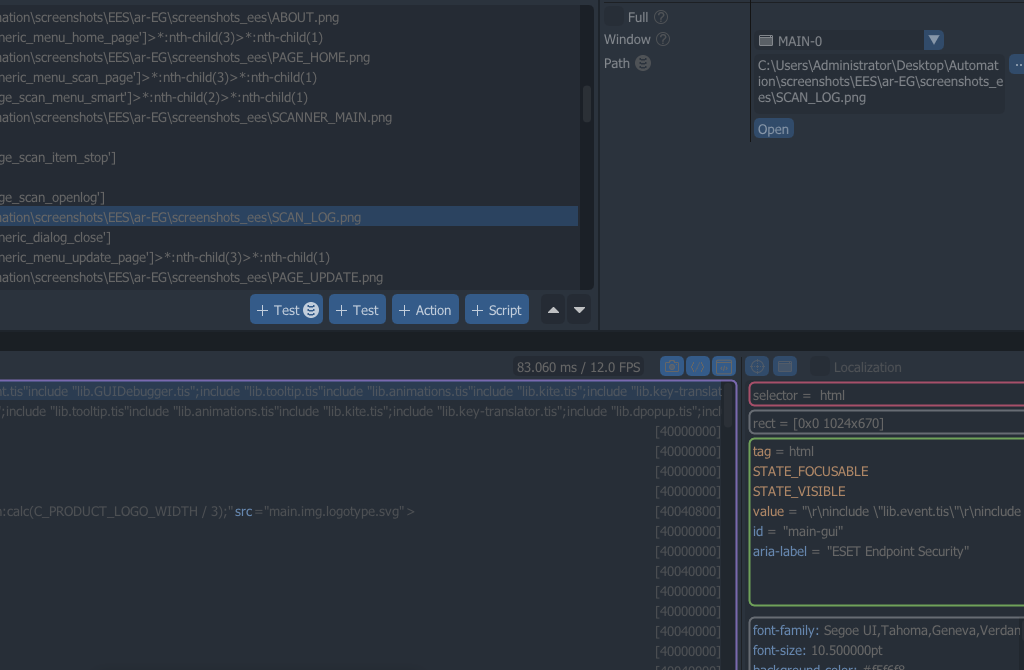Activate the crosshair element picker icon
This screenshot has height=670, width=1024.
(758, 367)
